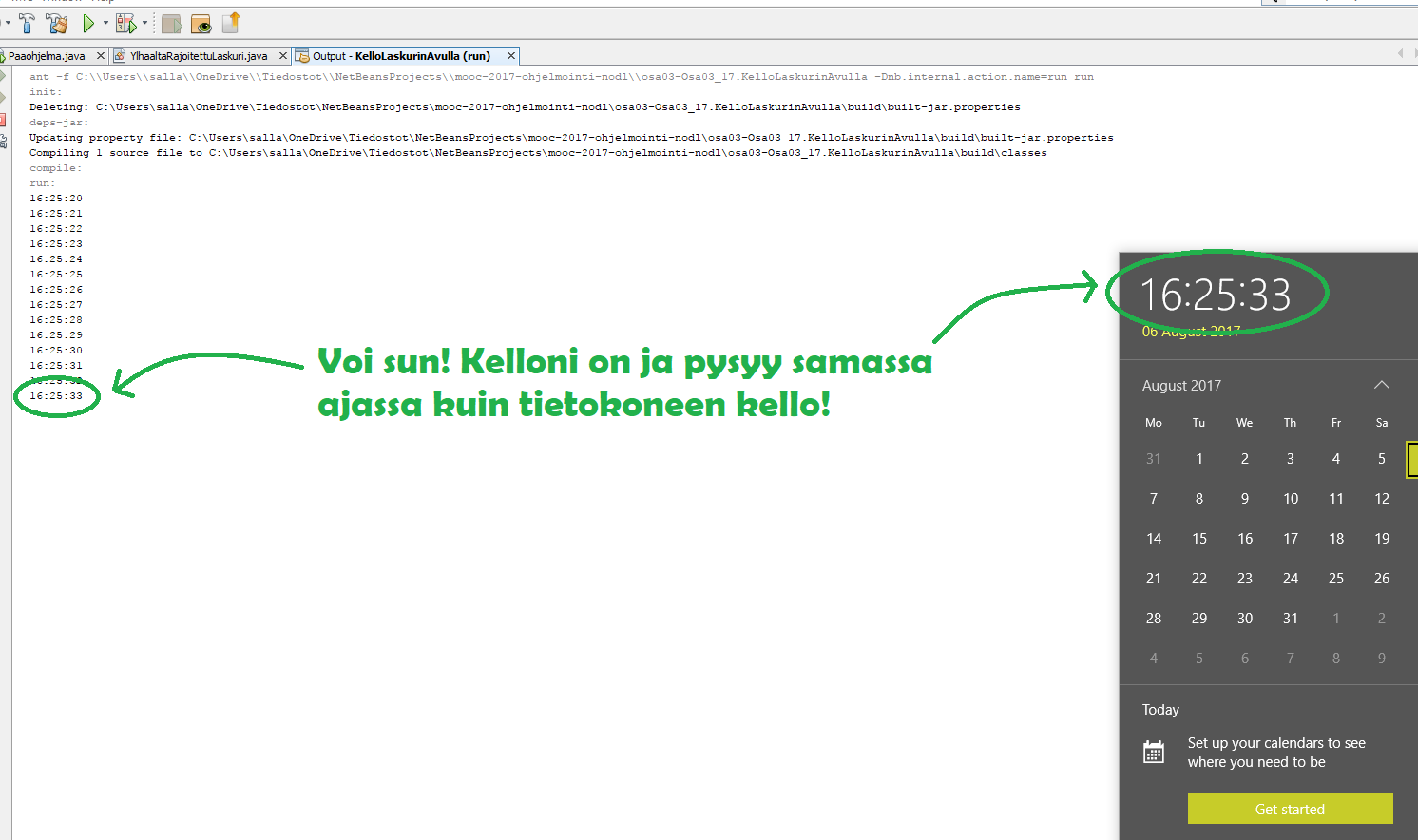
Task: Close the YlhaaltaRajoitettuLaskuri.java tab
Action: 282,56
